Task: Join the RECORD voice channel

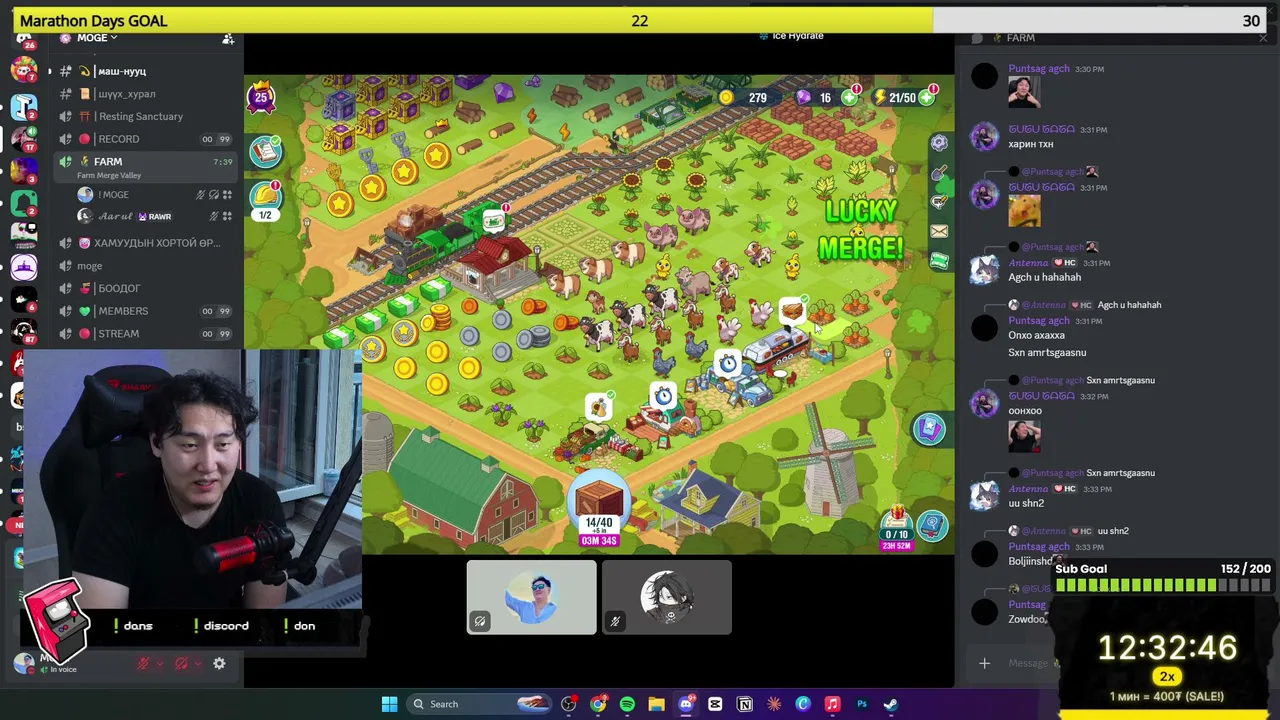Action: (146, 139)
